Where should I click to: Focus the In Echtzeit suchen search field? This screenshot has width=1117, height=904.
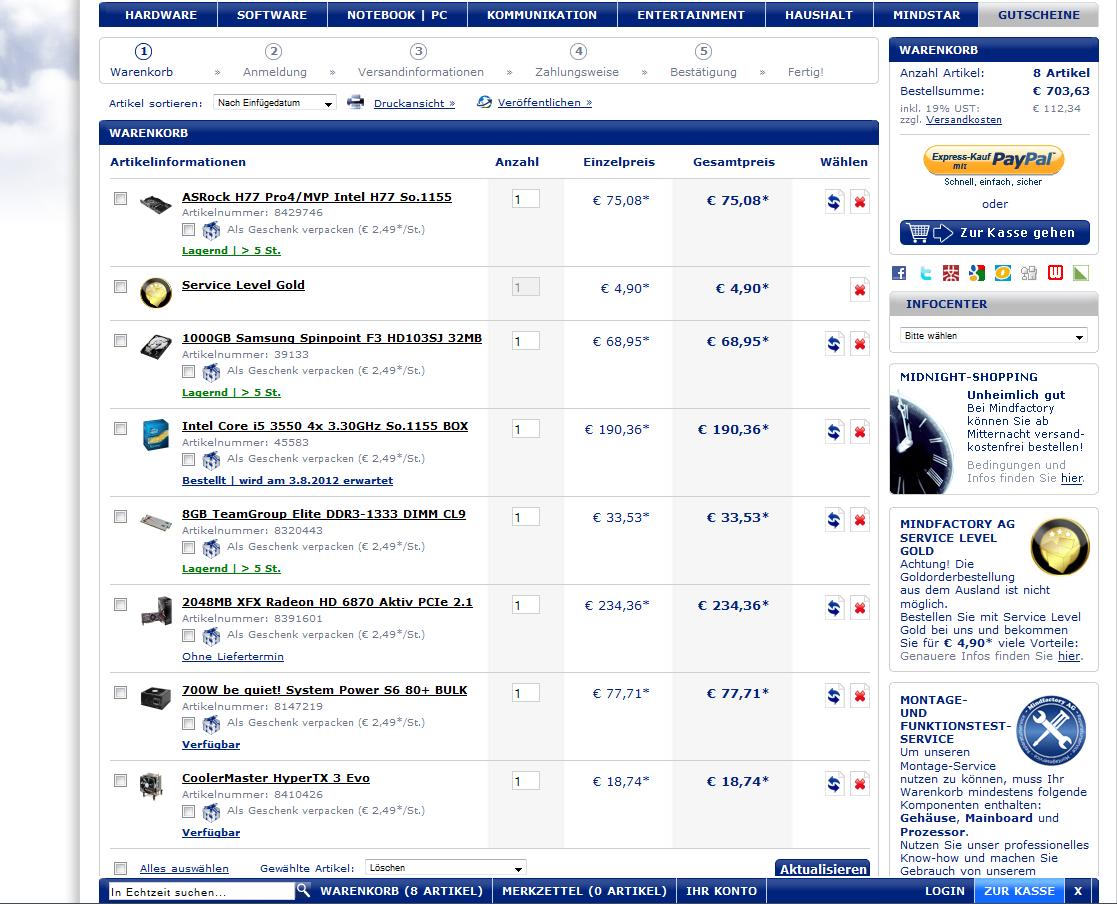(202, 891)
